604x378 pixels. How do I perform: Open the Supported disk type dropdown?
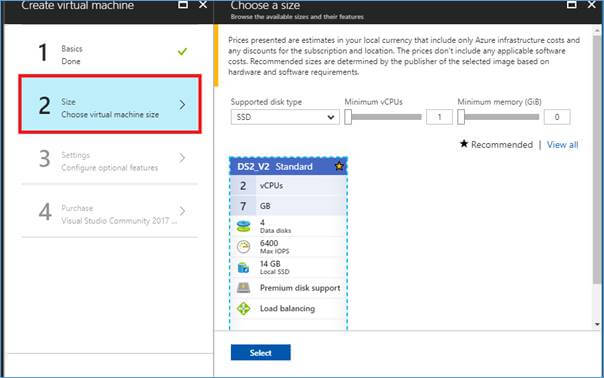(x=285, y=117)
